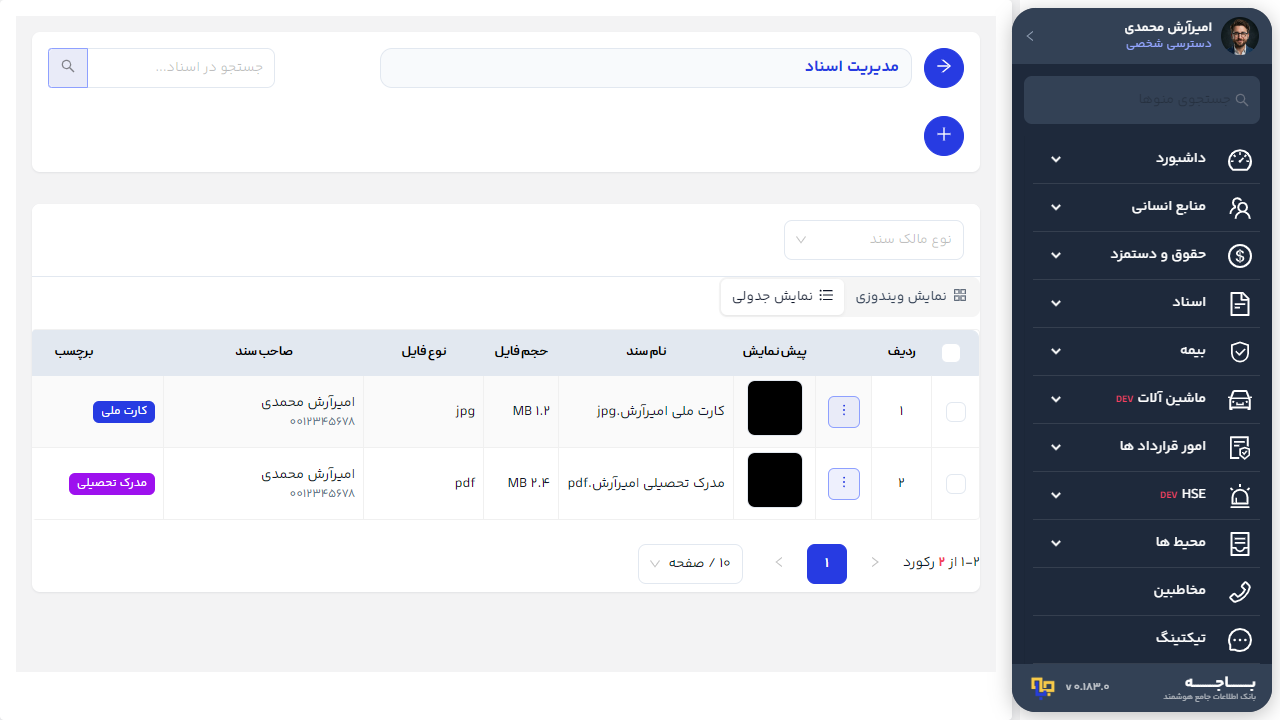Image resolution: width=1280 pixels, height=720 pixels.
Task: Open three-dot menu for row 2
Action: (844, 484)
